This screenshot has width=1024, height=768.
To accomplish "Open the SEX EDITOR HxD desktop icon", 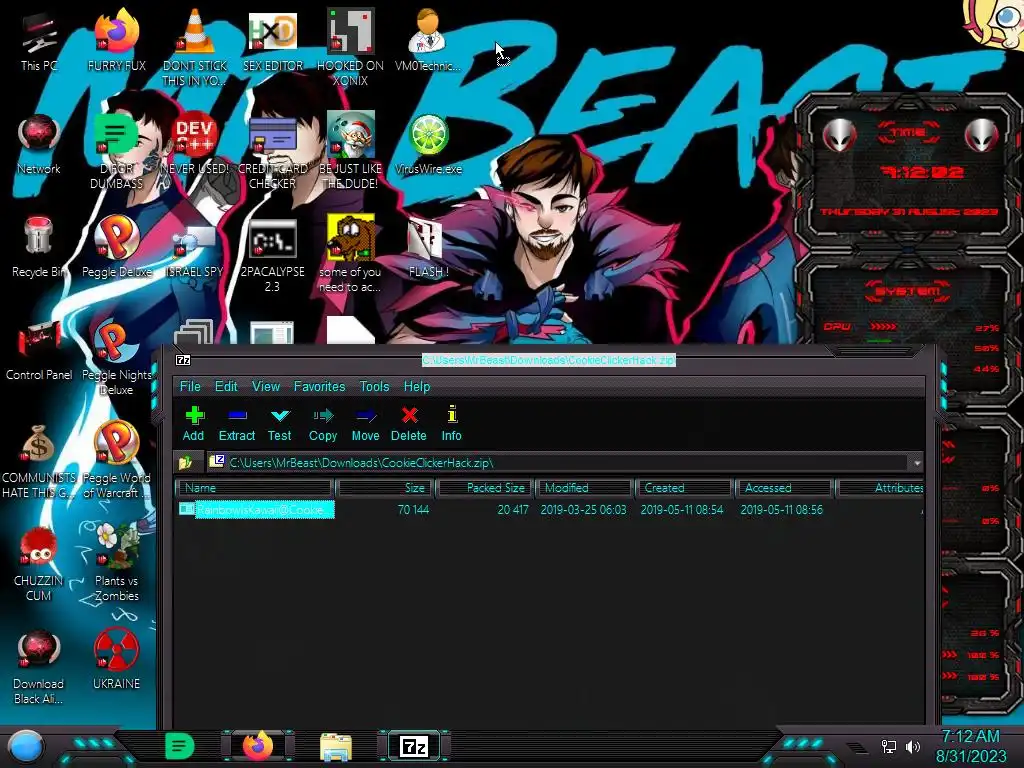I will 272,41.
